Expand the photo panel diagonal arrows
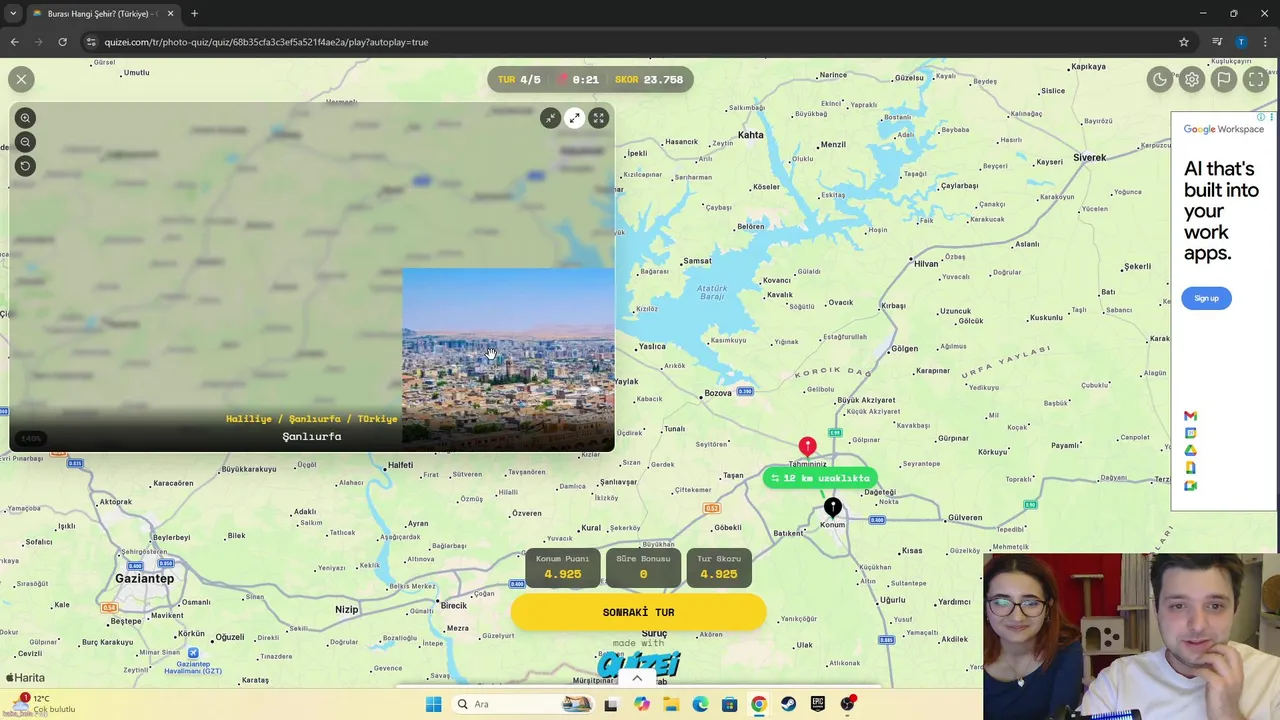1280x720 pixels. 574,118
